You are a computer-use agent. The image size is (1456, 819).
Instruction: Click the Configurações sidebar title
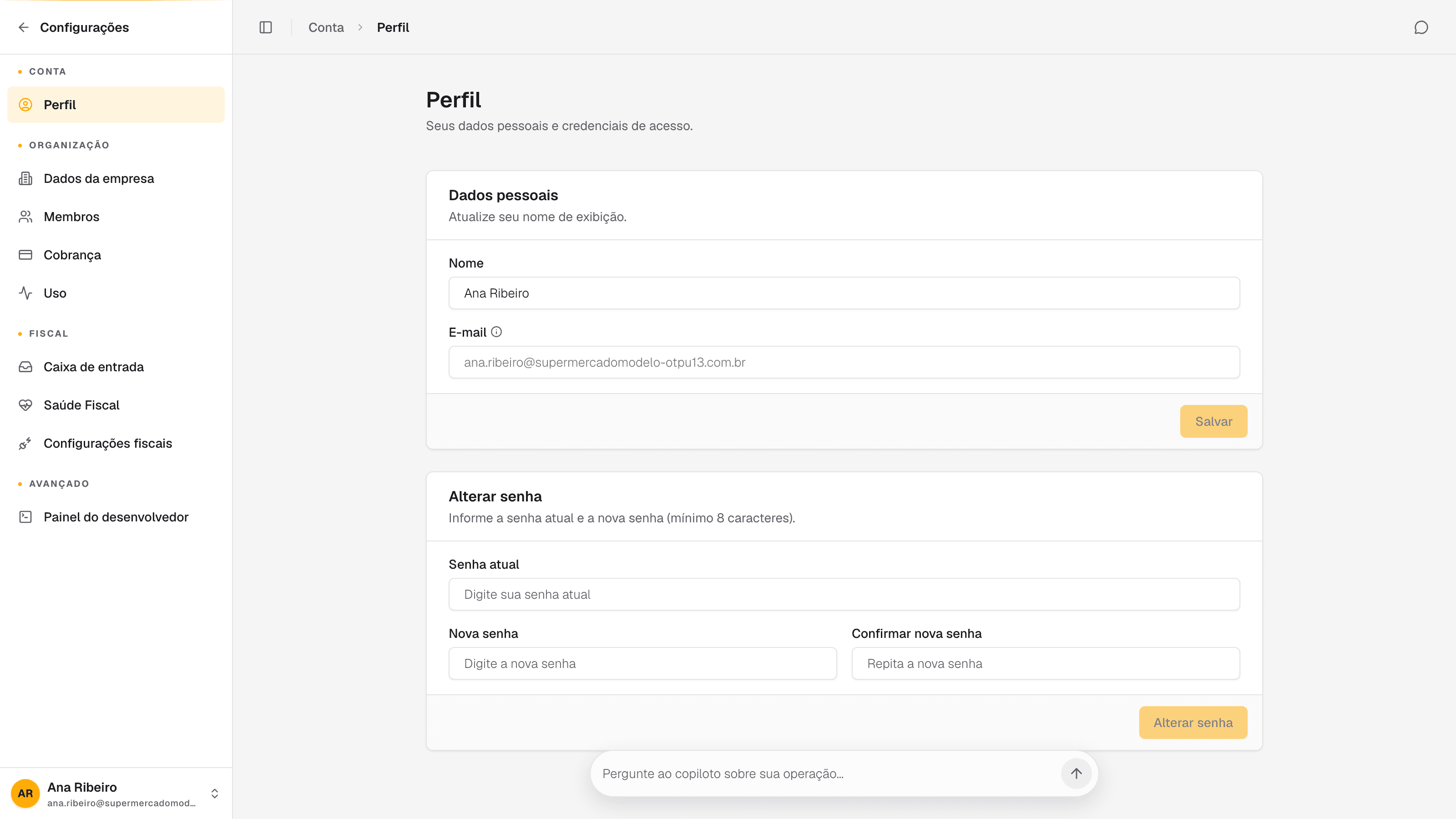coord(84,27)
